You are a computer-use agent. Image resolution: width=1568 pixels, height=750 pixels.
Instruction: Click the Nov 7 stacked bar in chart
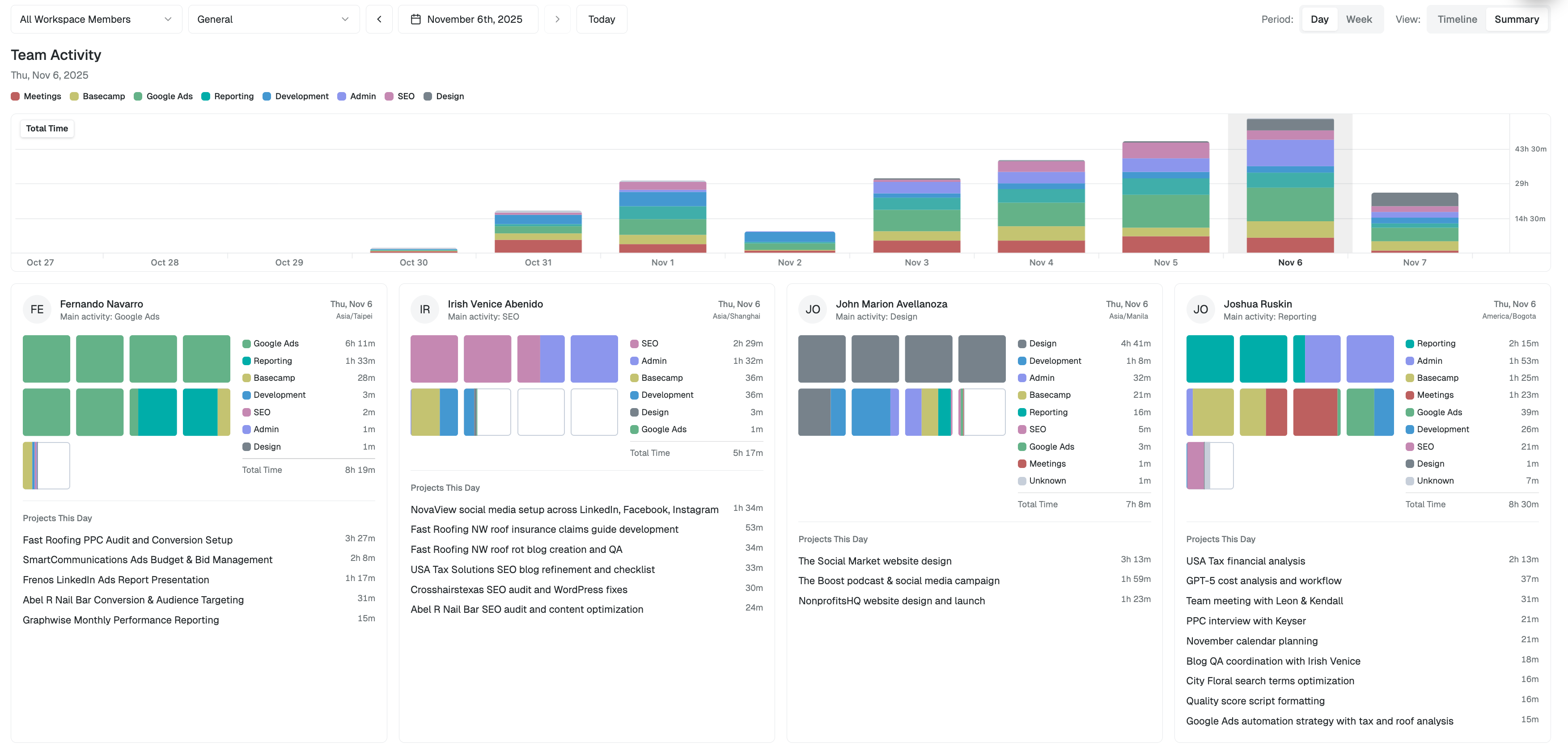coord(1414,223)
